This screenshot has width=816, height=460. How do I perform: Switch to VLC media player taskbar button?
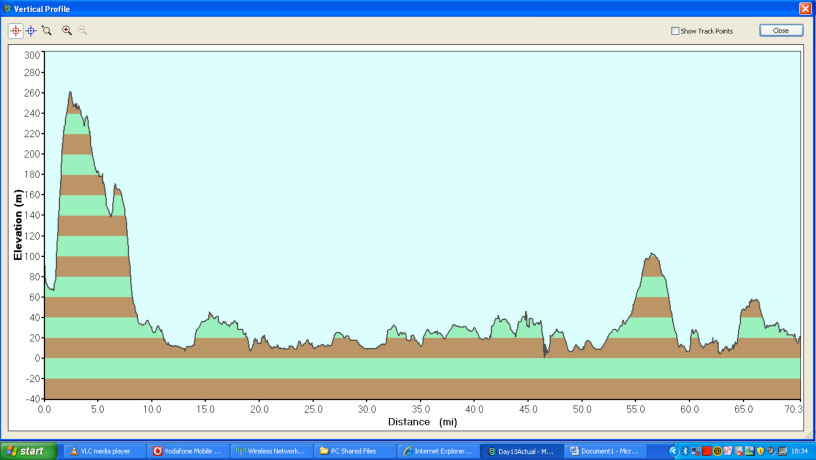[104, 451]
